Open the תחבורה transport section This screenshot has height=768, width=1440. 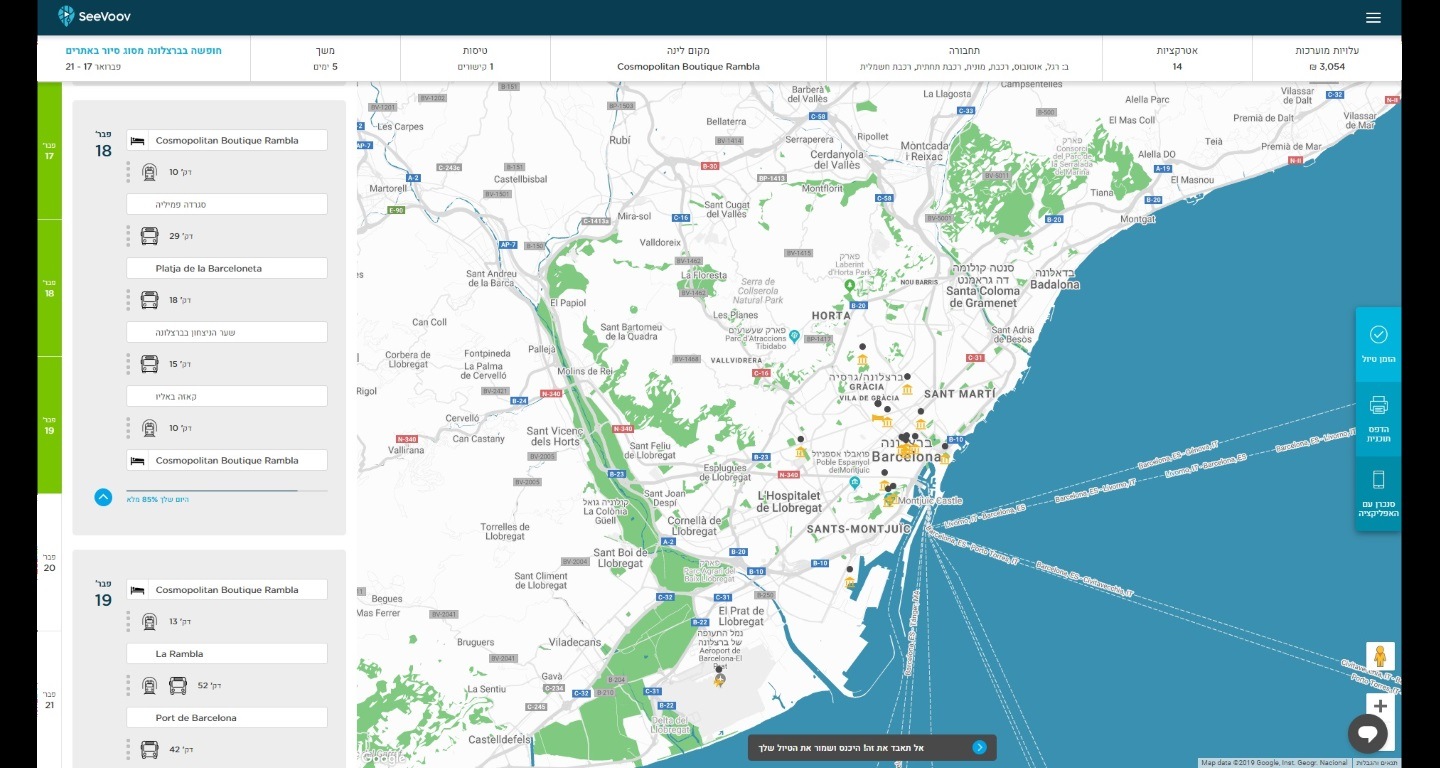click(964, 58)
